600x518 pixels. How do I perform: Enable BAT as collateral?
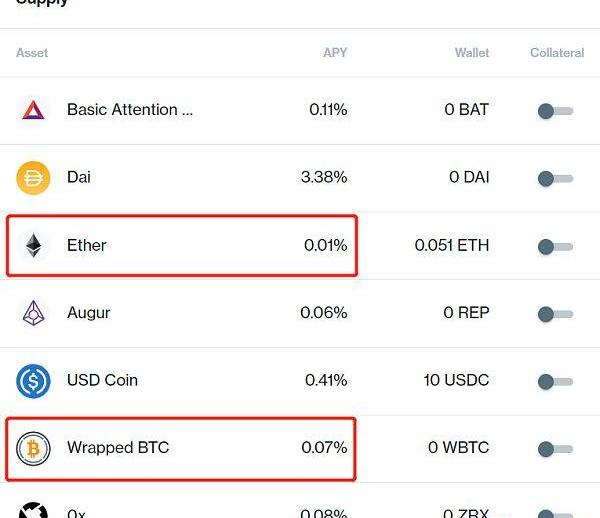pos(555,111)
